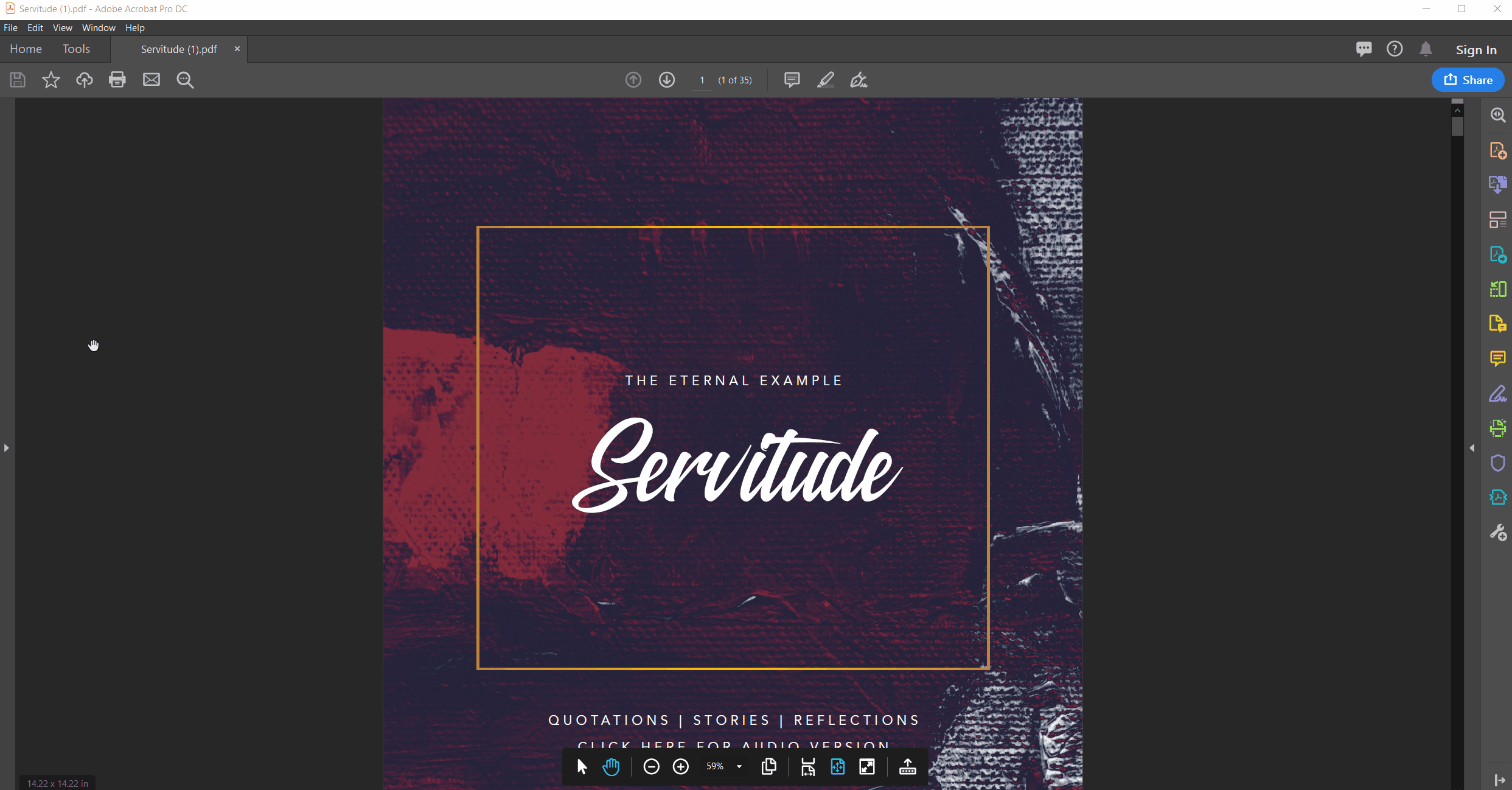
Task: Click the blue Share button
Action: point(1468,80)
